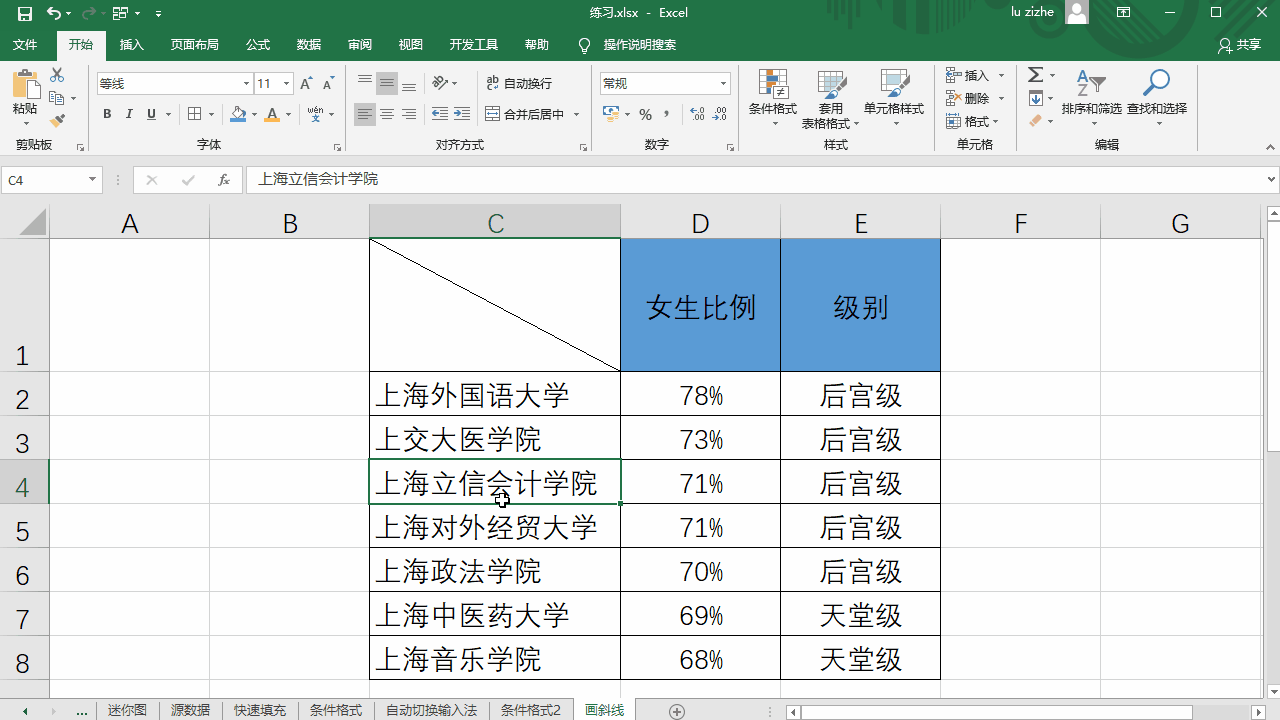
Task: Select cell 上海外国语大学
Action: click(x=495, y=394)
